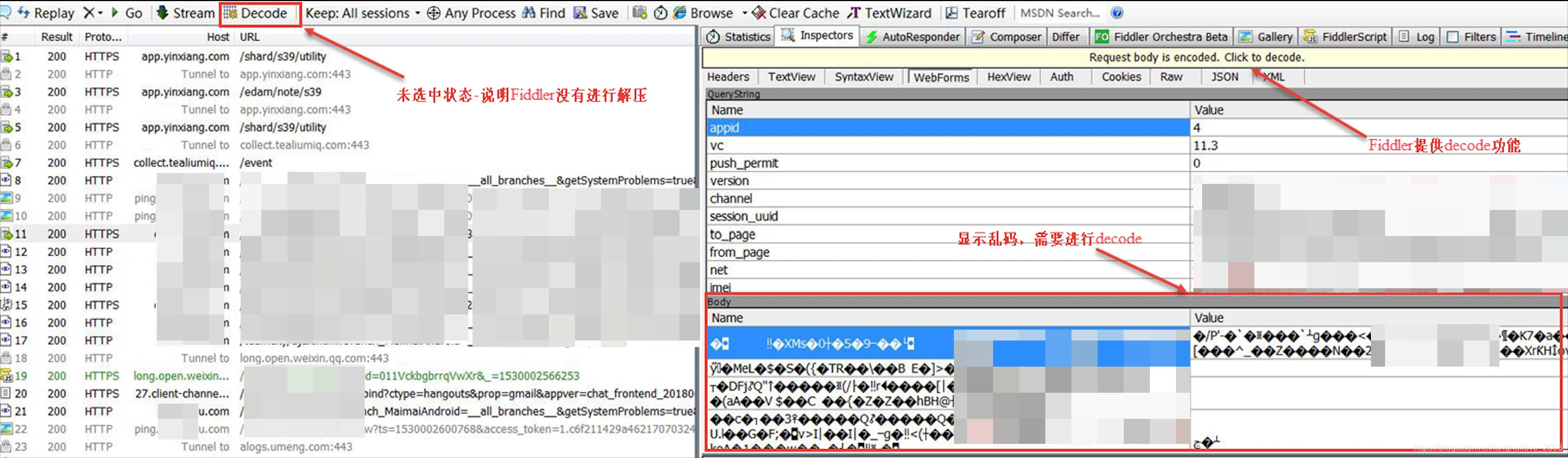Open the Composer tab
1568x458 pixels.
coord(1006,36)
